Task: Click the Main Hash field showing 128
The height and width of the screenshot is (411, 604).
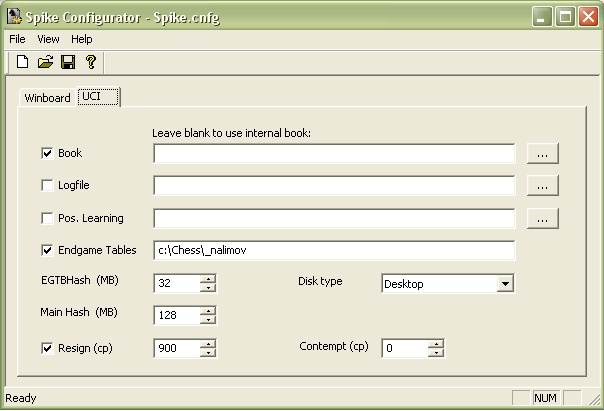Action: [x=177, y=315]
